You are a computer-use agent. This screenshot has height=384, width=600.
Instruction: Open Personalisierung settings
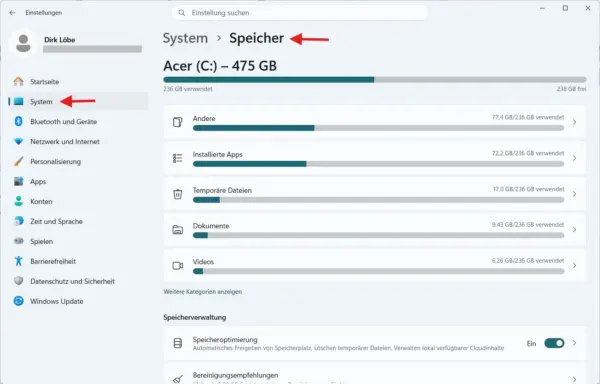78,161
